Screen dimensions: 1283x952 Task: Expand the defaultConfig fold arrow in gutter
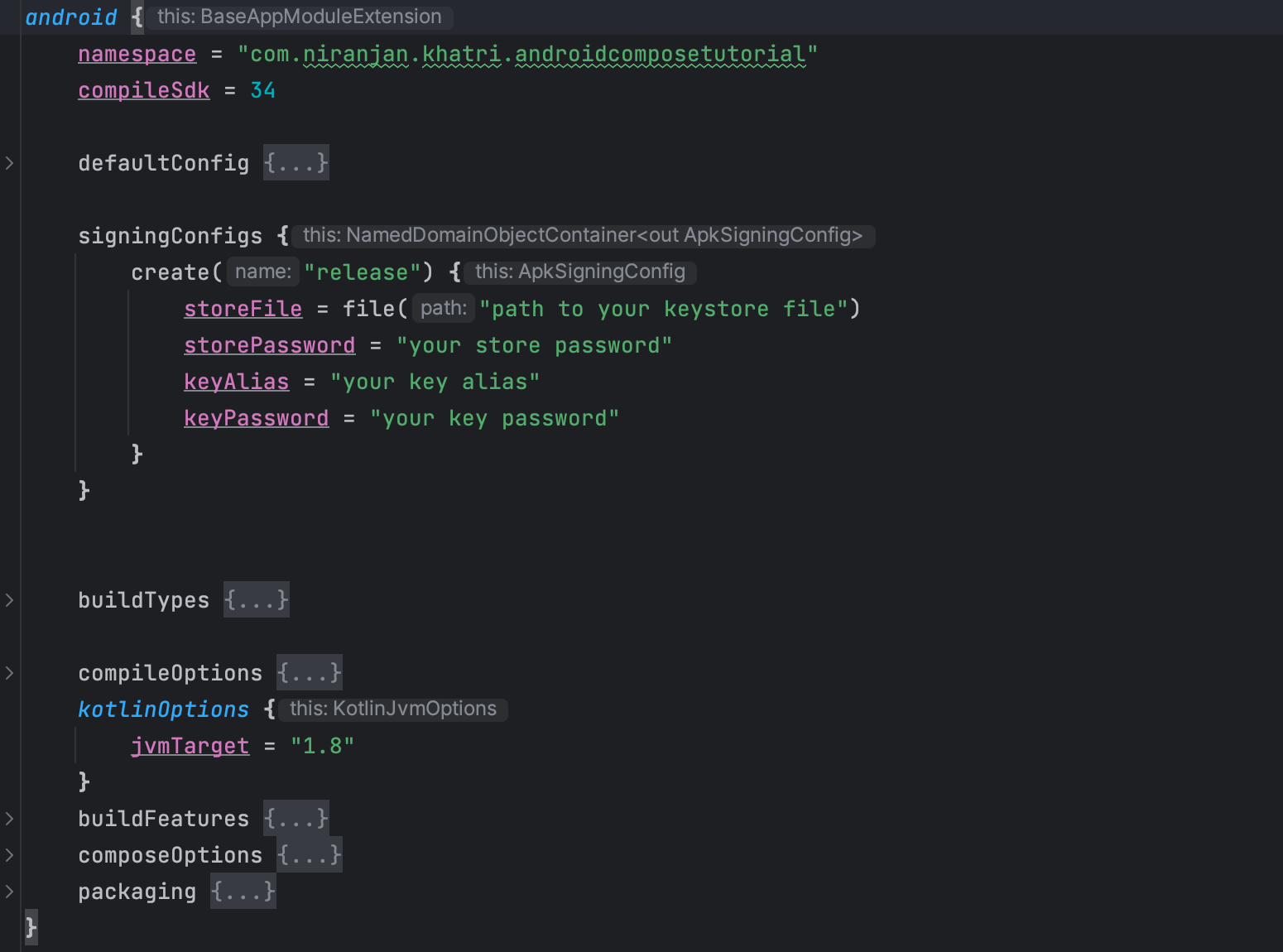9,163
